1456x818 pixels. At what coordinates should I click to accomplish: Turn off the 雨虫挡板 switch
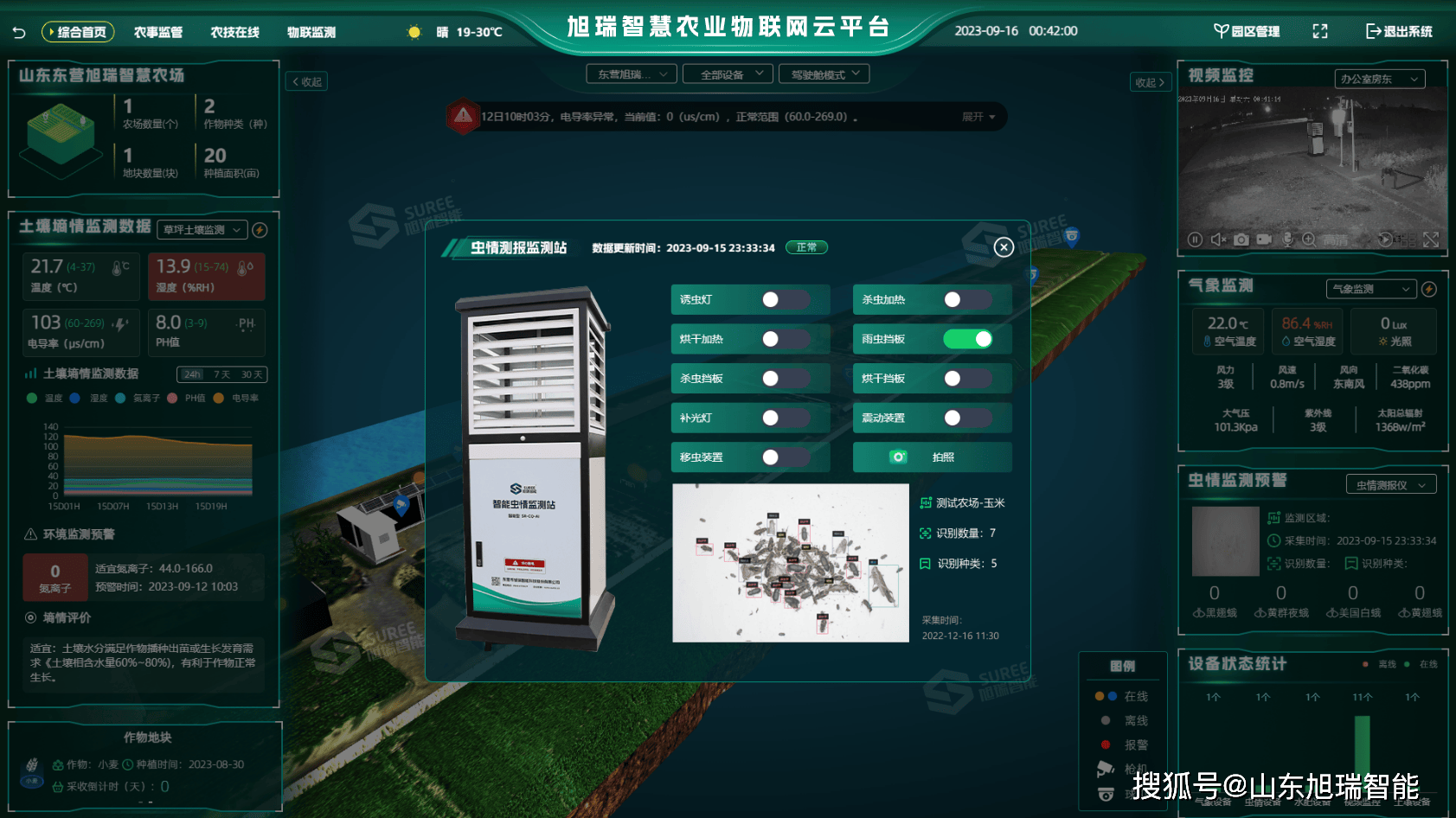coord(967,339)
